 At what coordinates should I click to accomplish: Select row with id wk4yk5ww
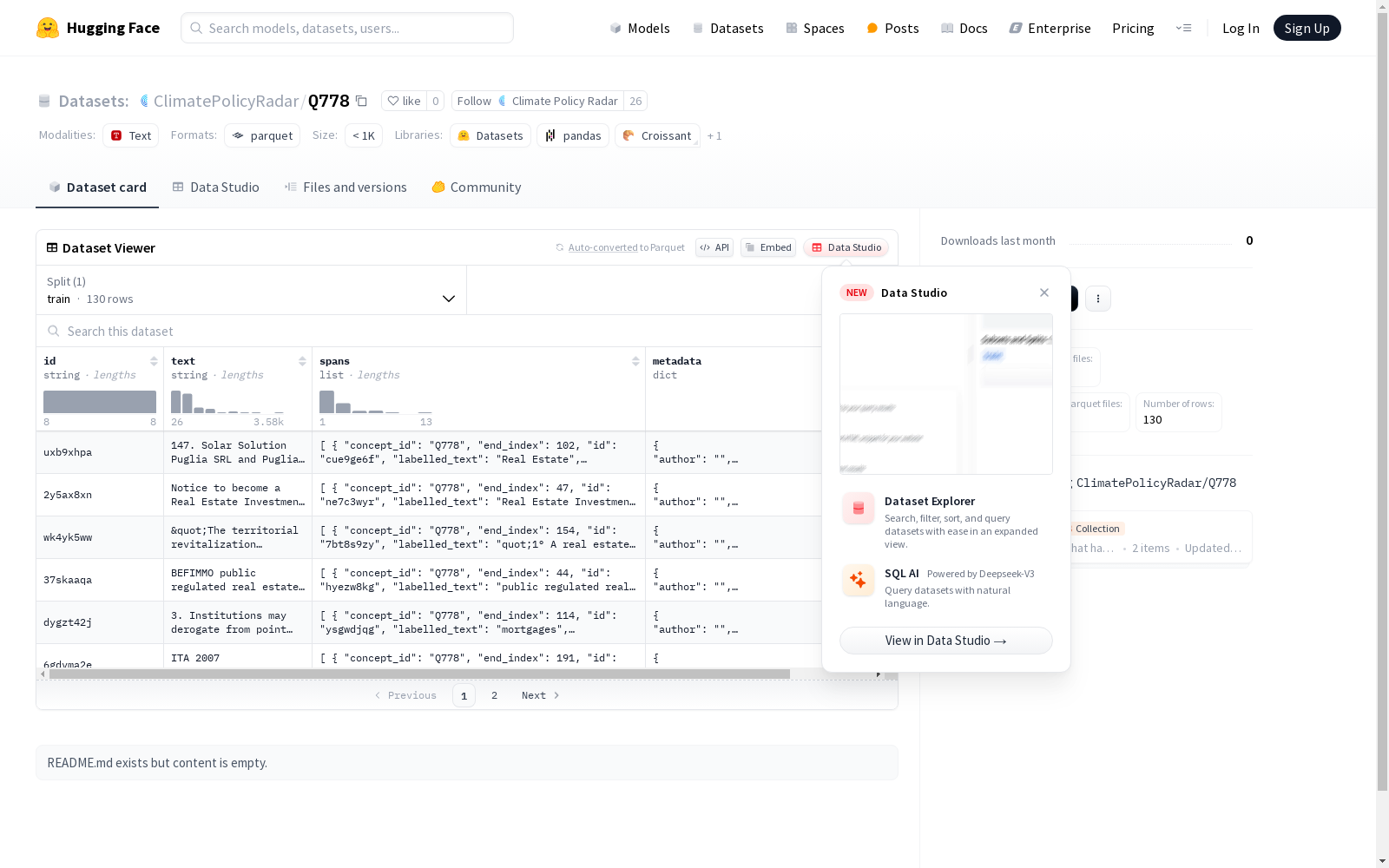click(430, 537)
